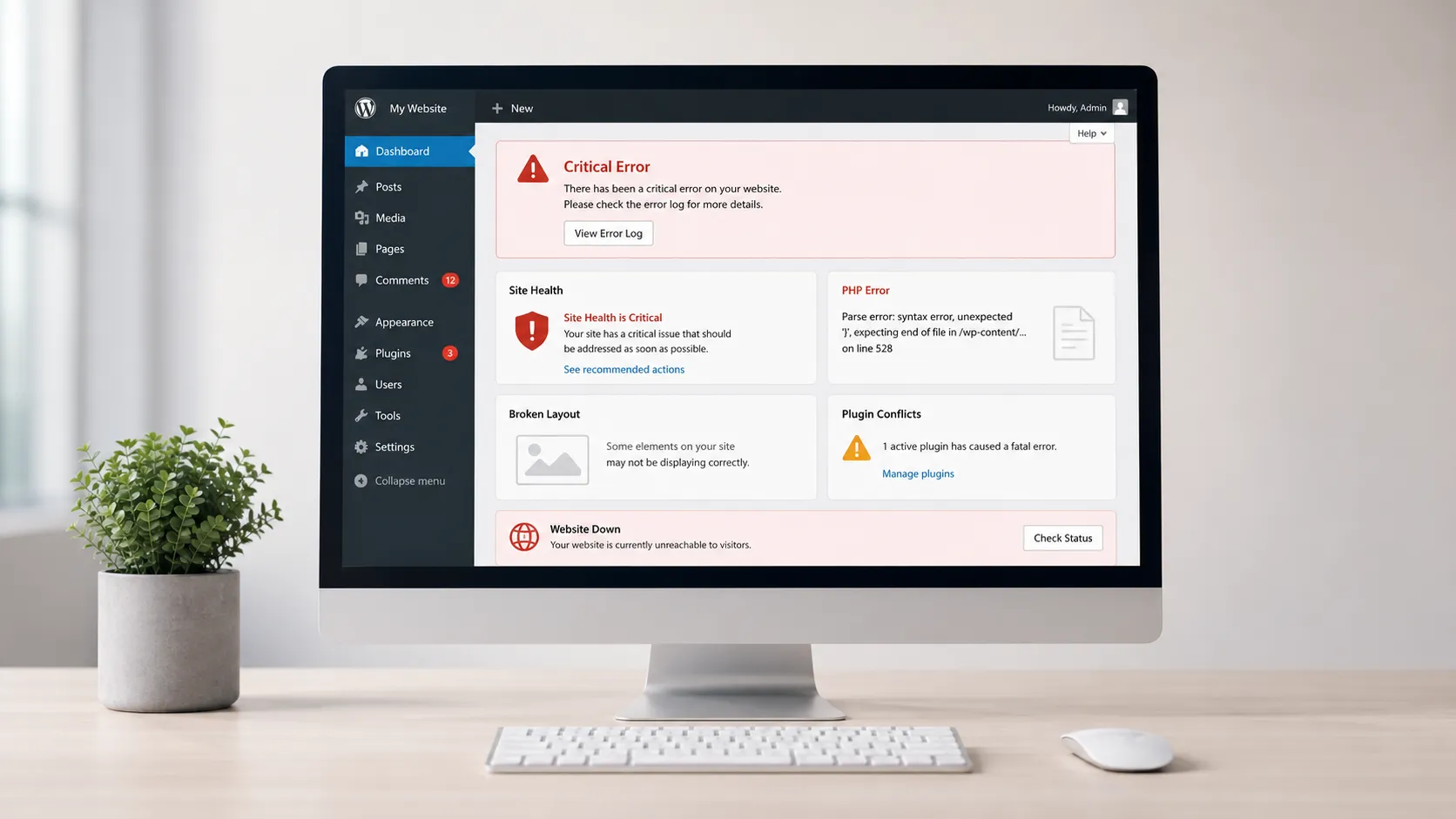Screen dimensions: 1456x819
Task: Click Site Health is Critical text
Action: click(613, 318)
